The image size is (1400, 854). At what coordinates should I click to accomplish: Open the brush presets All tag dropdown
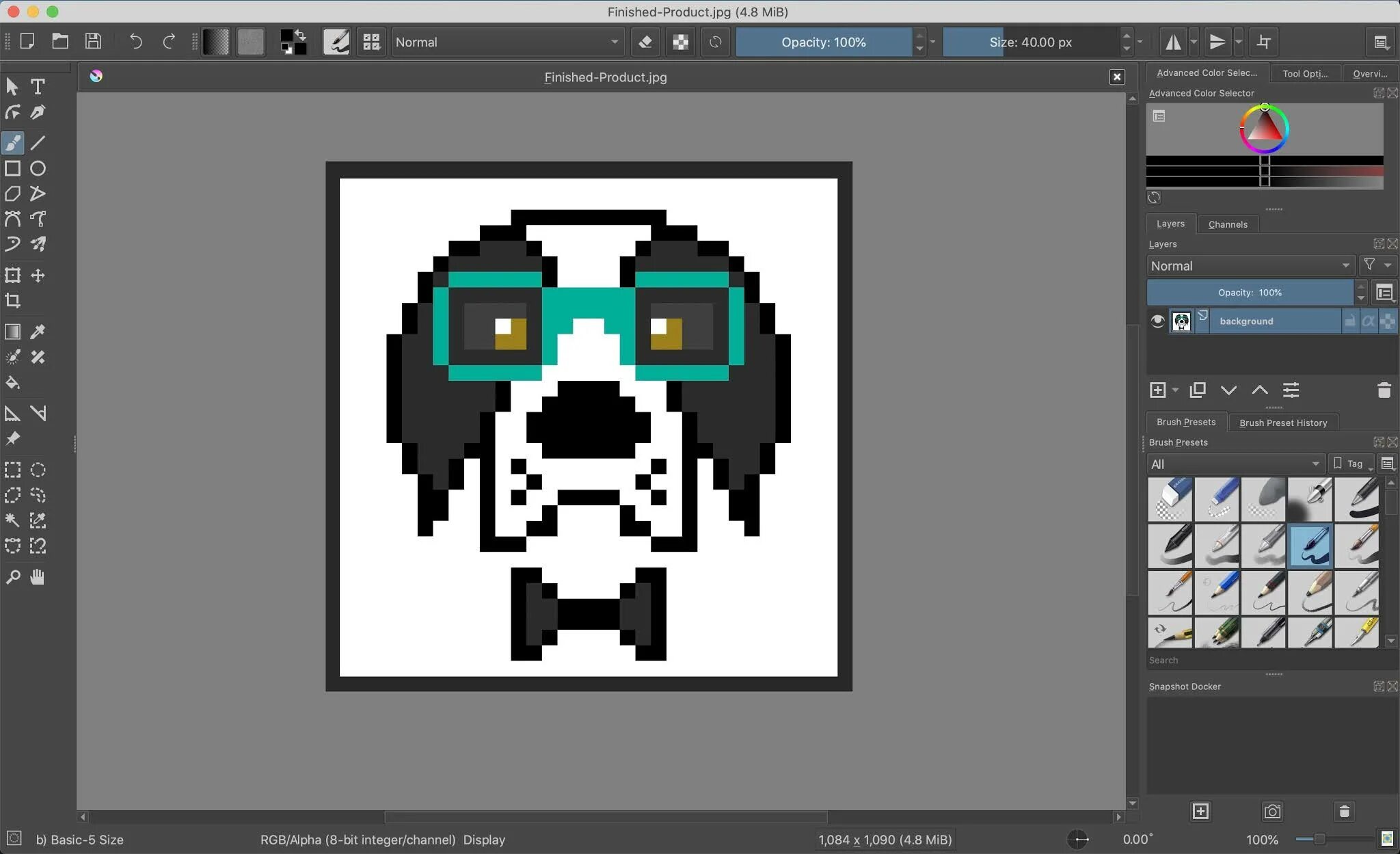pyautogui.click(x=1235, y=464)
